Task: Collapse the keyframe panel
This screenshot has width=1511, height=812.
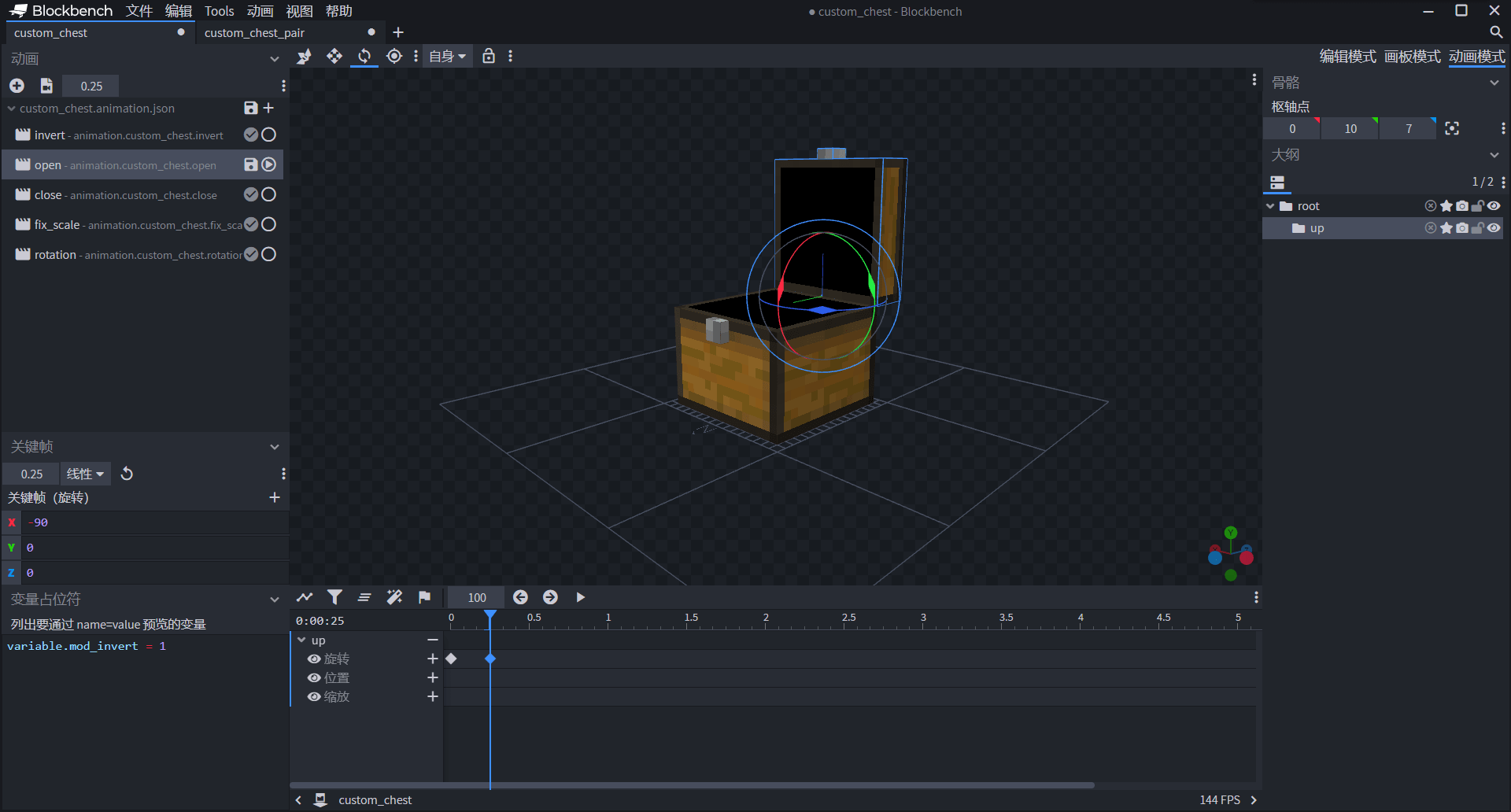Action: click(x=275, y=447)
